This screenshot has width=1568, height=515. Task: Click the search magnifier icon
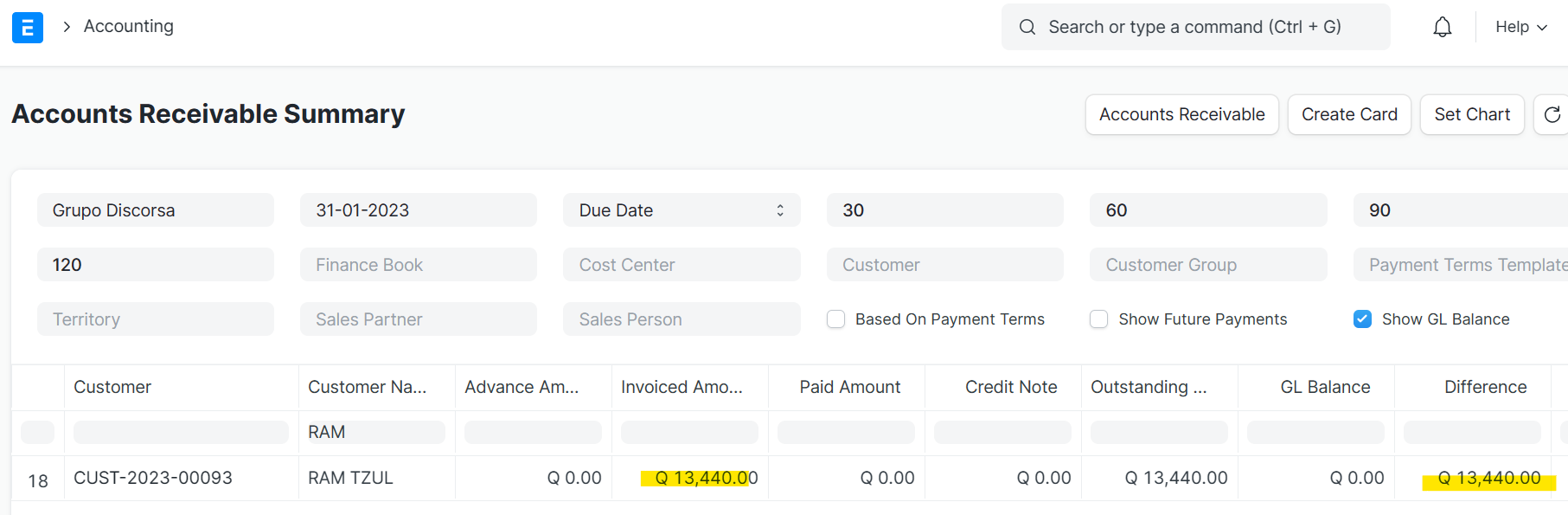[x=1027, y=27]
